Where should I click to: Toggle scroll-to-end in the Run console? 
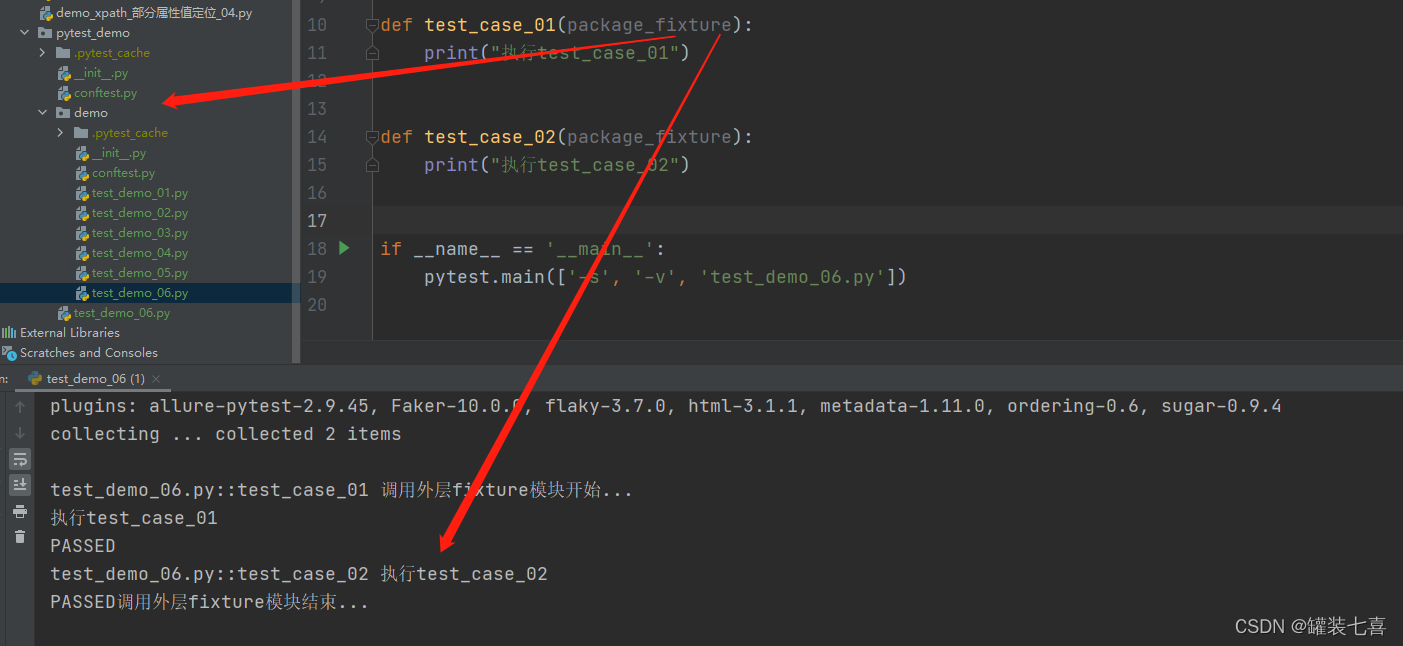coord(20,485)
